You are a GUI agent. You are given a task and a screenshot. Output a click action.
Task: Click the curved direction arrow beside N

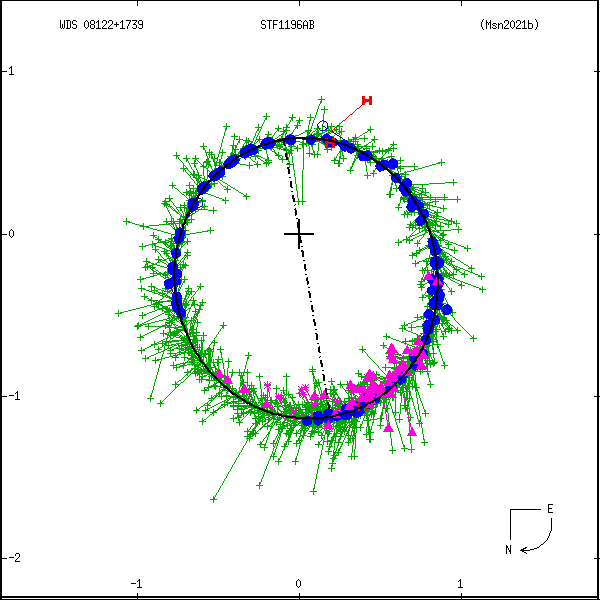(x=536, y=541)
